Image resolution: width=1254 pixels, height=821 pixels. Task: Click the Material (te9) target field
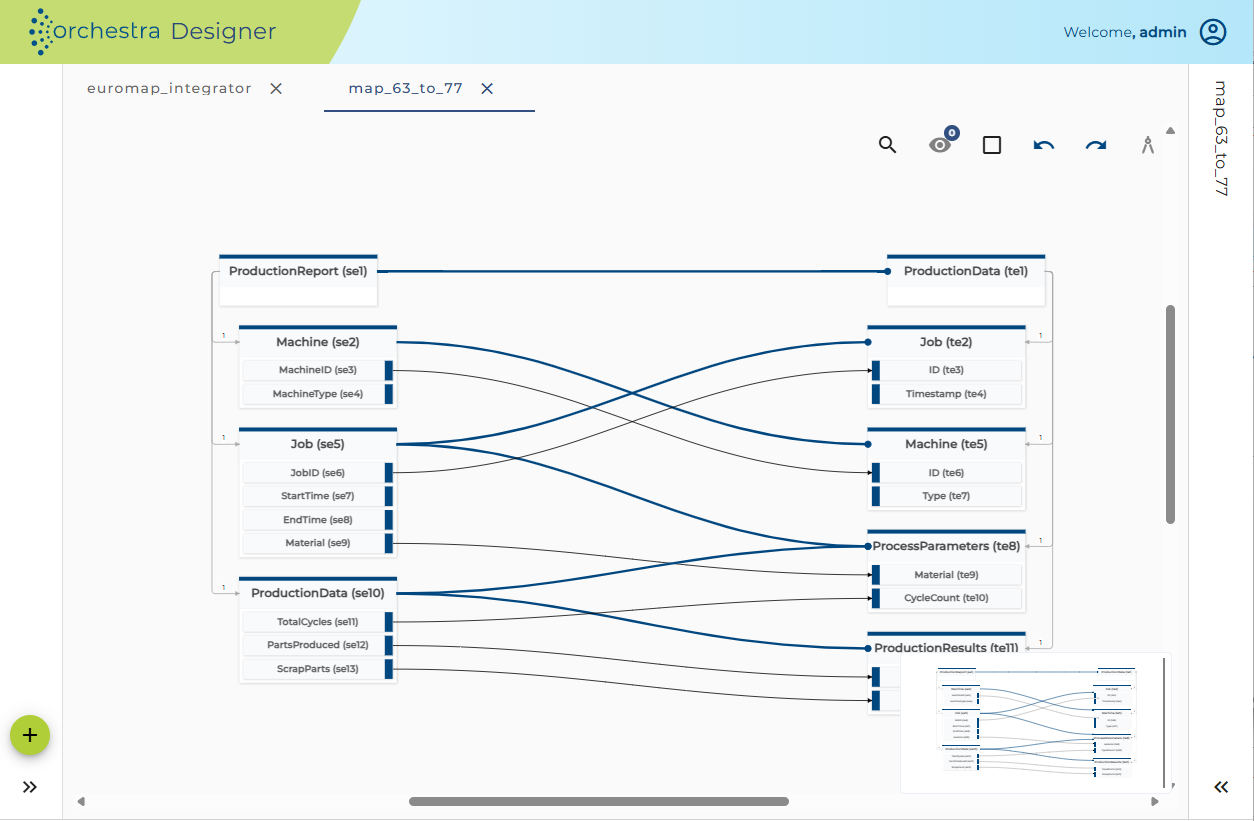(951, 574)
